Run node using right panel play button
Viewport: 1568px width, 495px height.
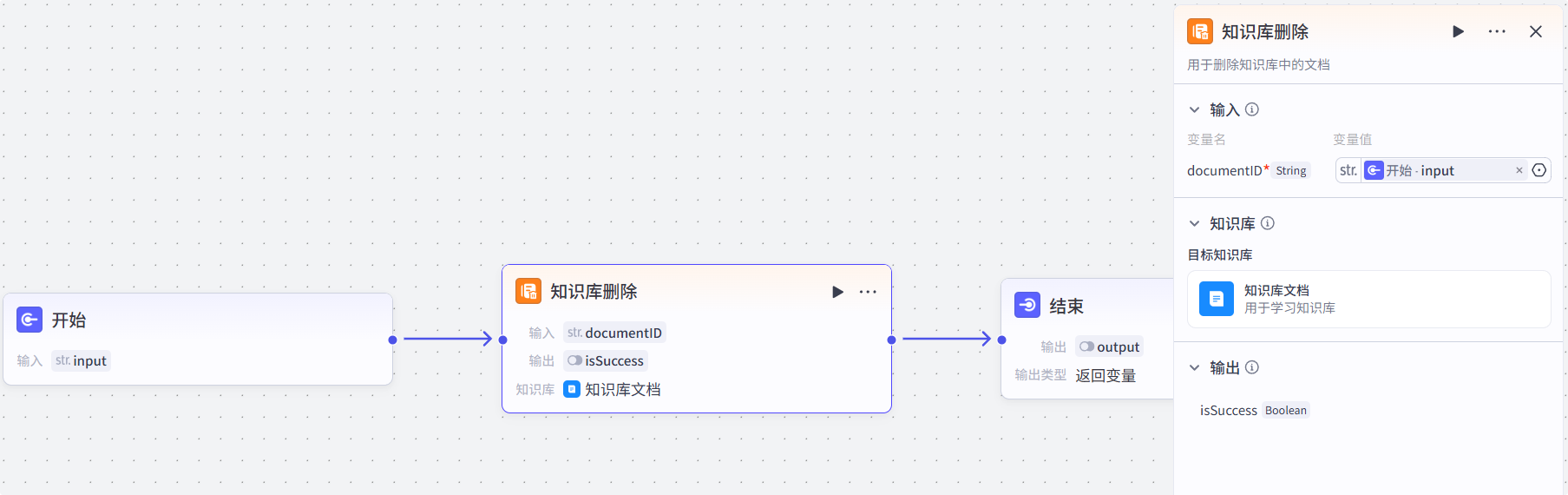(x=1458, y=31)
